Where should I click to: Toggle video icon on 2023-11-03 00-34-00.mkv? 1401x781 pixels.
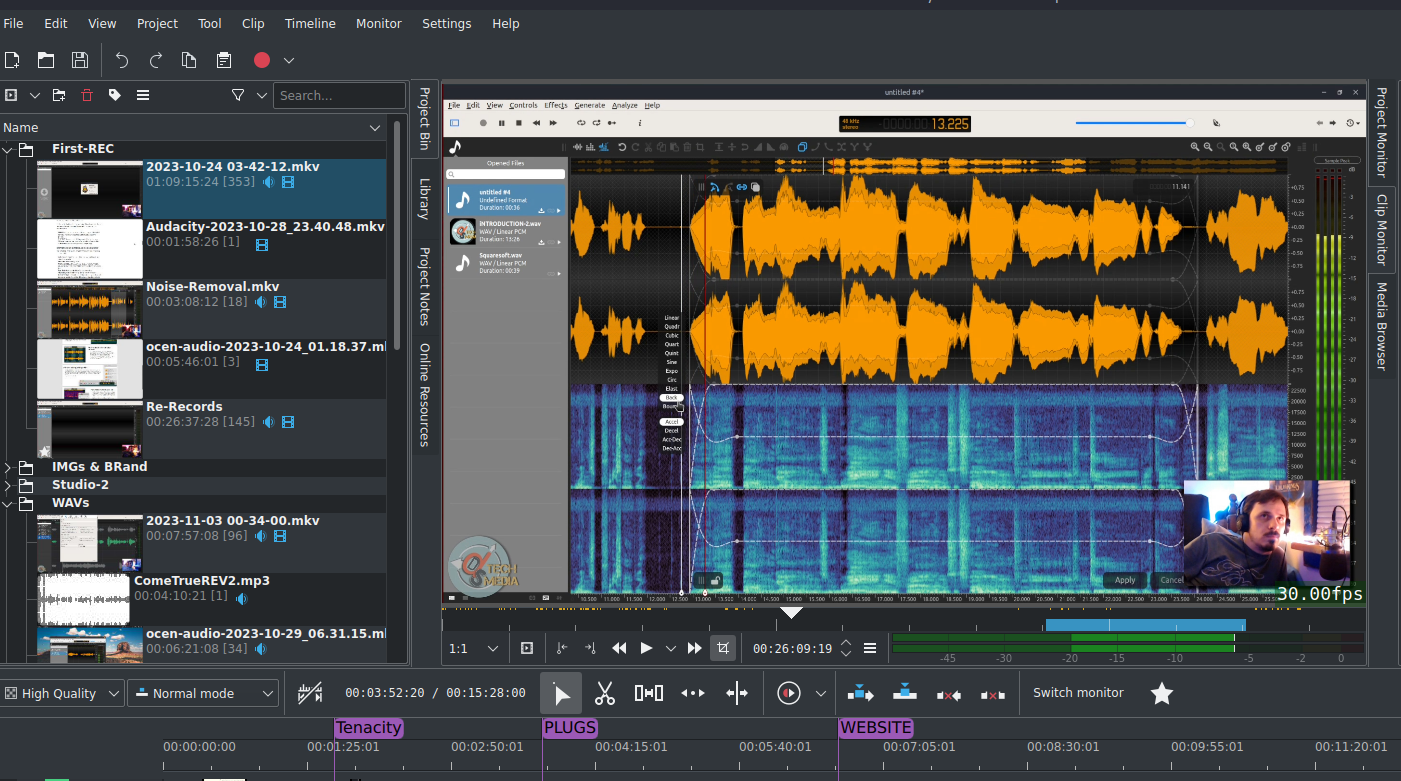point(280,536)
